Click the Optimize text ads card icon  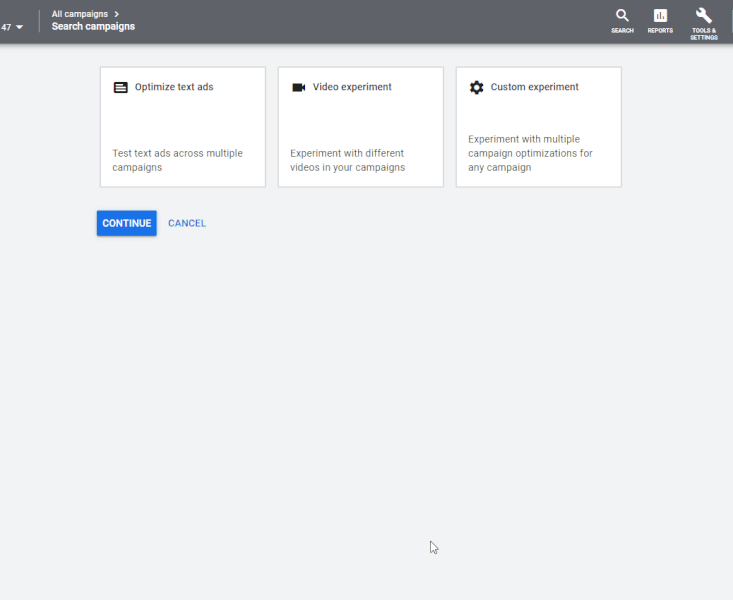(121, 88)
